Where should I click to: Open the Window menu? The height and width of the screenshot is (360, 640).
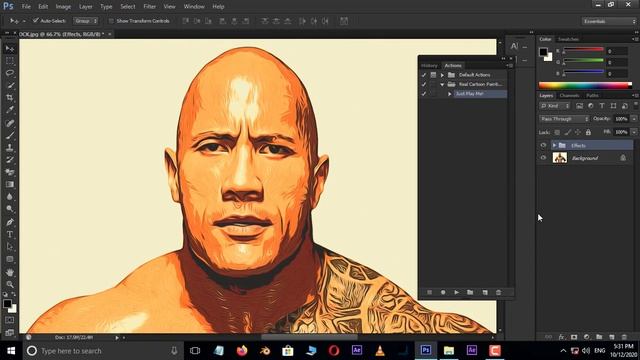pos(194,7)
